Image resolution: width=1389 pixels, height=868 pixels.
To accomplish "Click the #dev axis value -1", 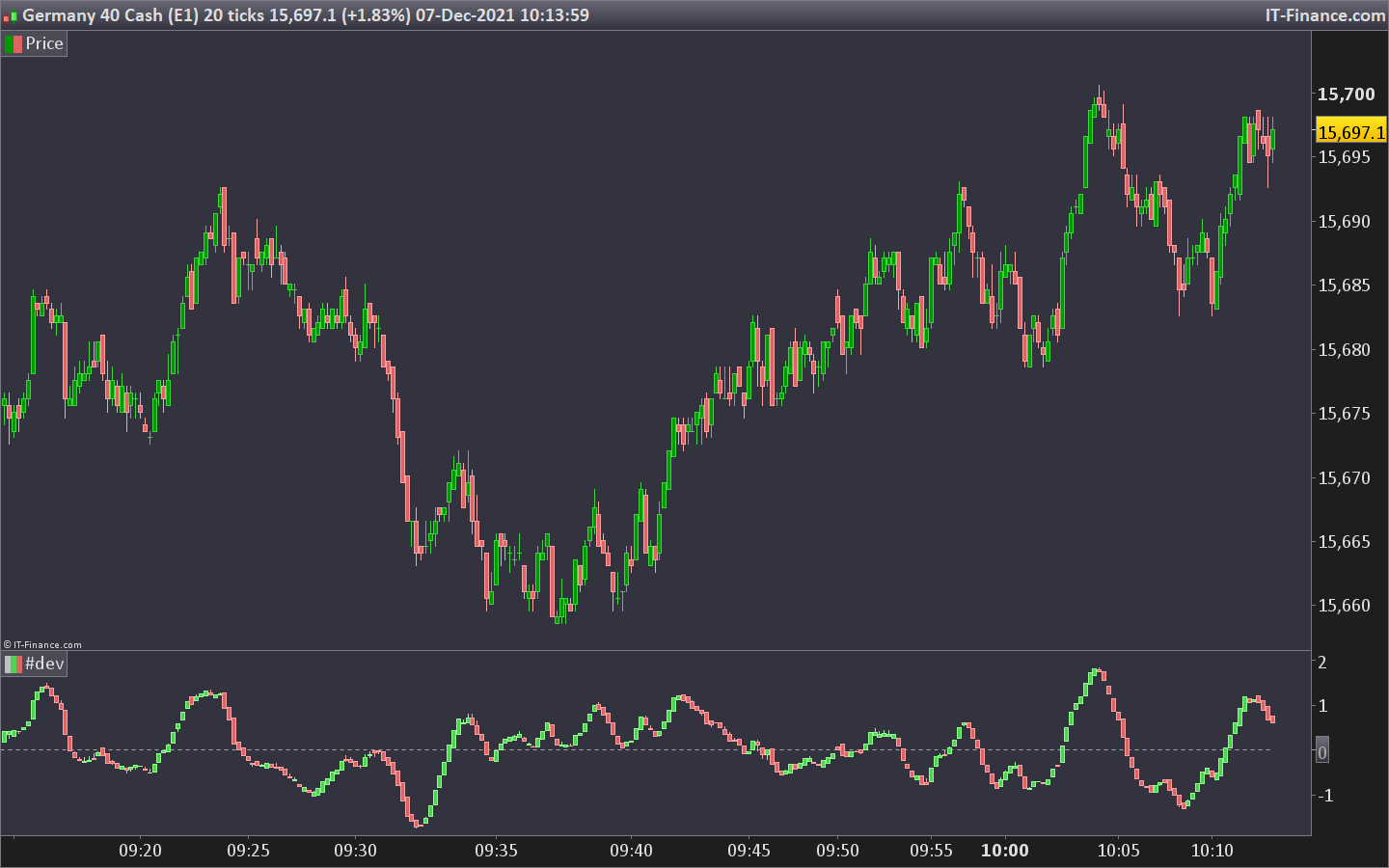I will tap(1323, 796).
